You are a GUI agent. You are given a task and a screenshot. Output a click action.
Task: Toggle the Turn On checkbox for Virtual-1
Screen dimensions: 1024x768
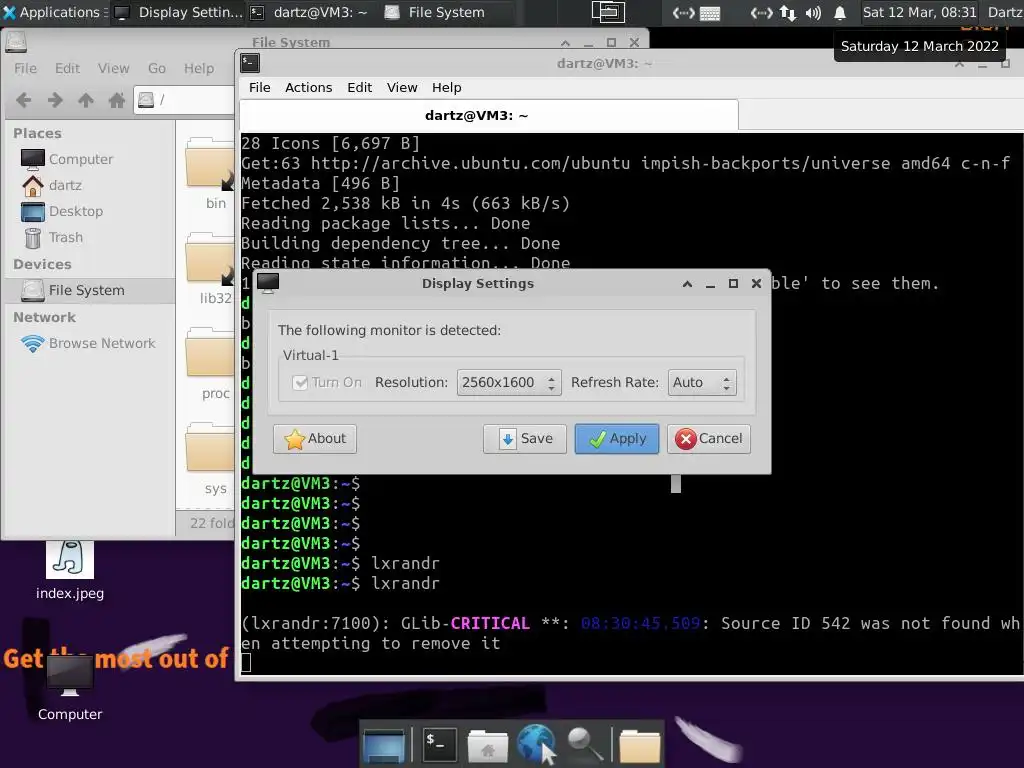point(300,382)
